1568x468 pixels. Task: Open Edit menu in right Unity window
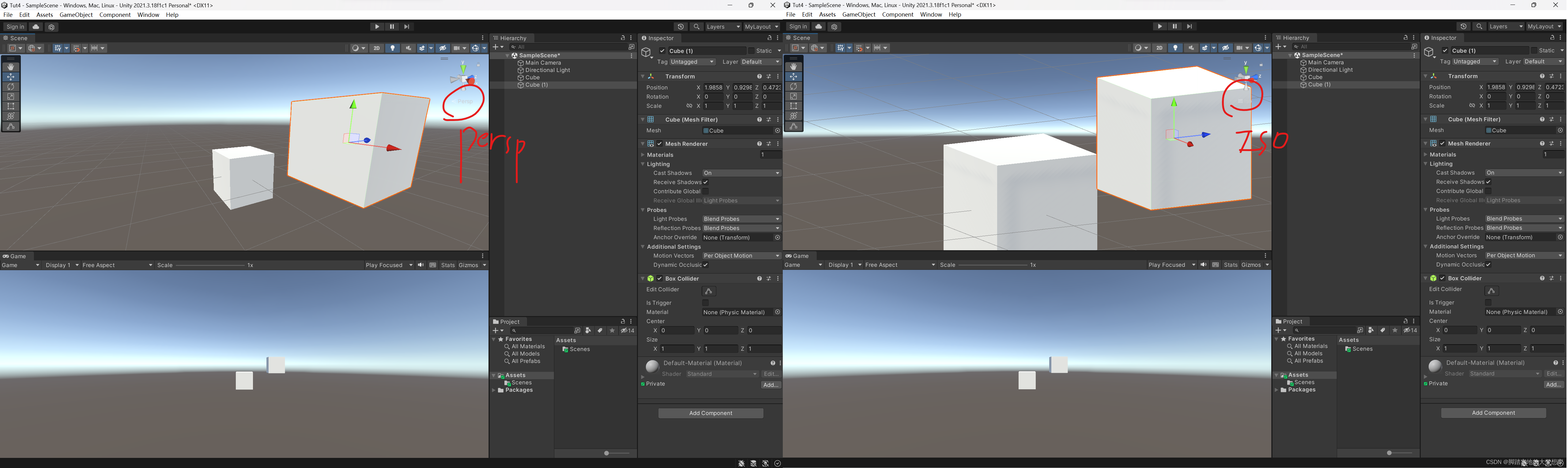pos(807,15)
